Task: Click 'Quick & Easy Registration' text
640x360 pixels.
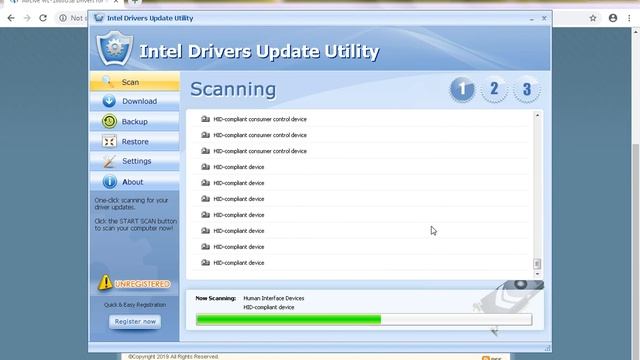Action: click(135, 304)
